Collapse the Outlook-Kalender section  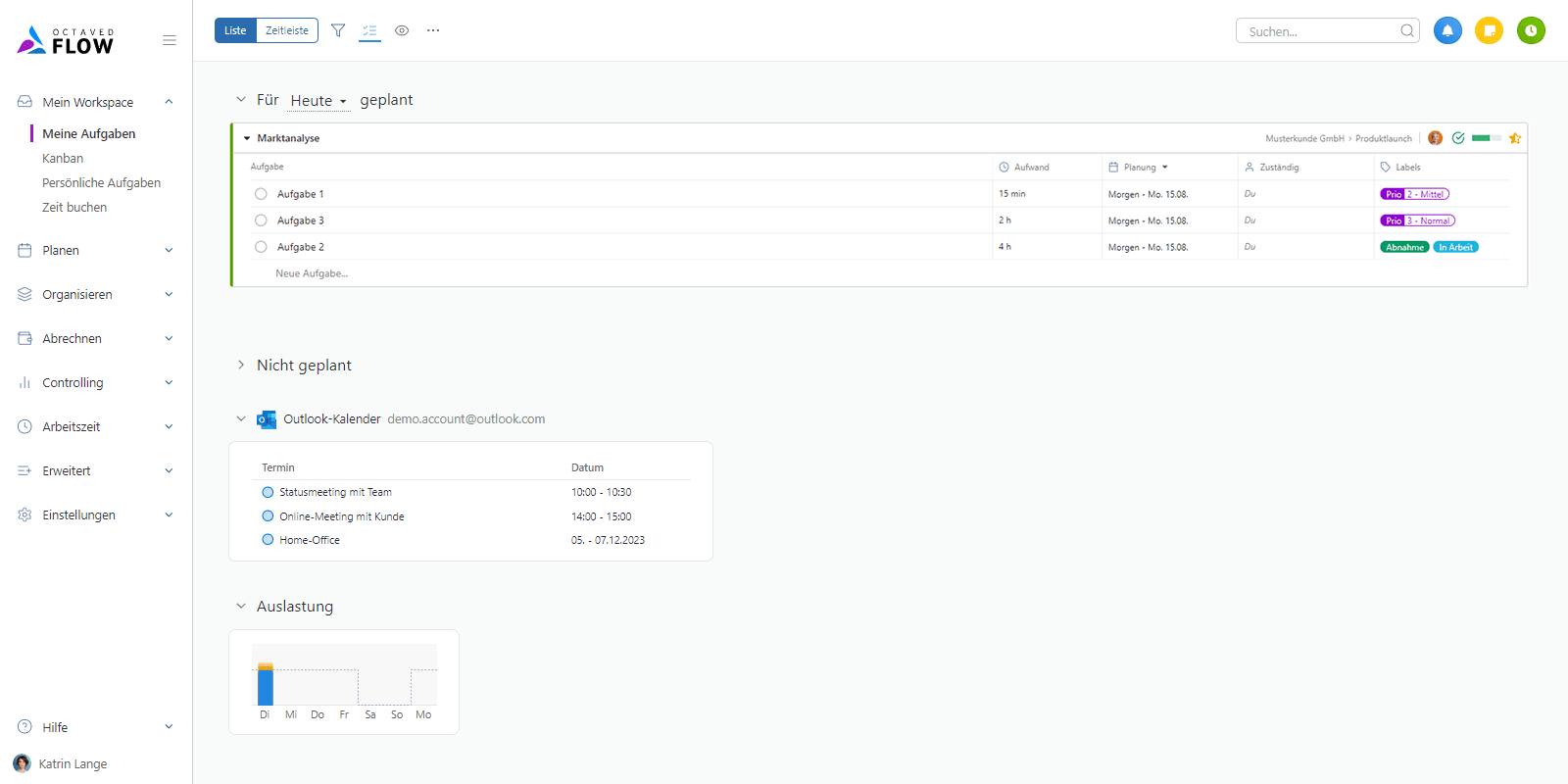click(241, 418)
